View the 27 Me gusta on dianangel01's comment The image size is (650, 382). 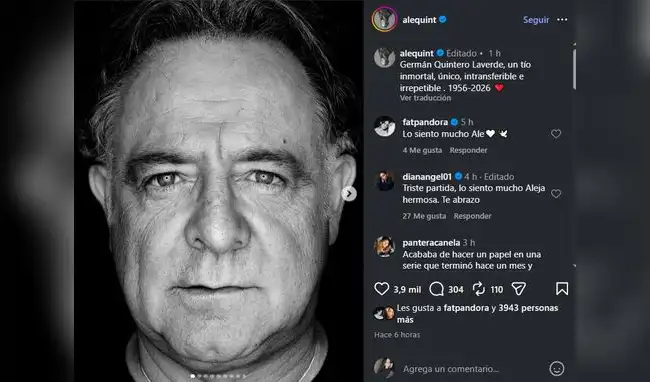[424, 216]
